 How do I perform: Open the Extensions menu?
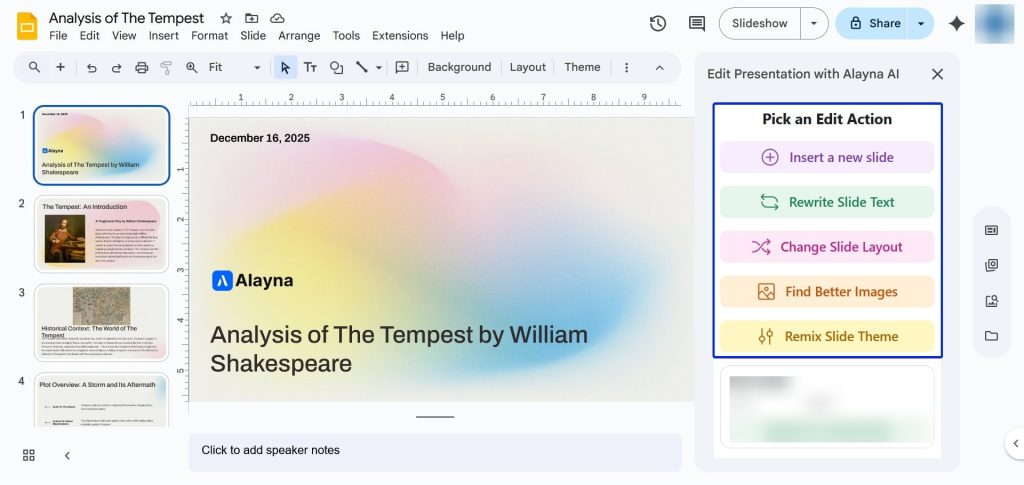(400, 36)
